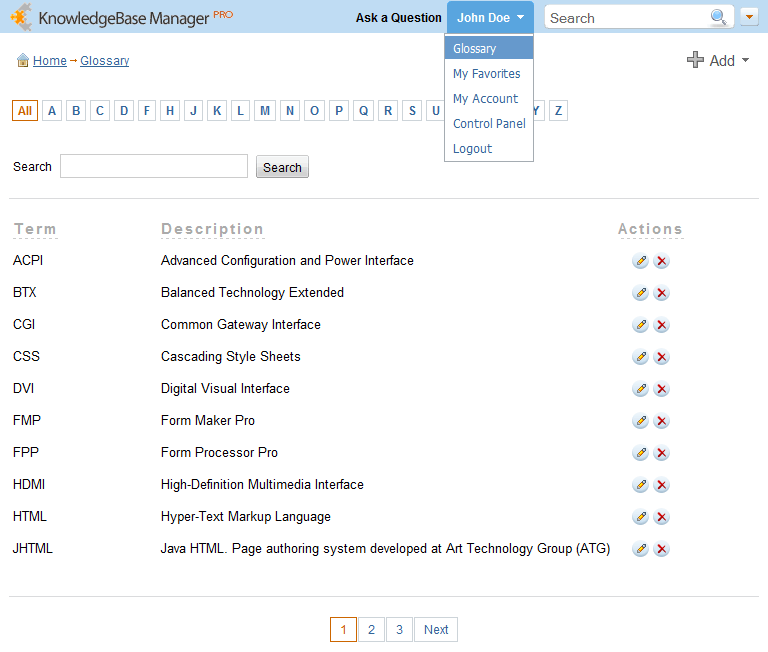
Task: Delete the HDMI glossary term
Action: 661,485
